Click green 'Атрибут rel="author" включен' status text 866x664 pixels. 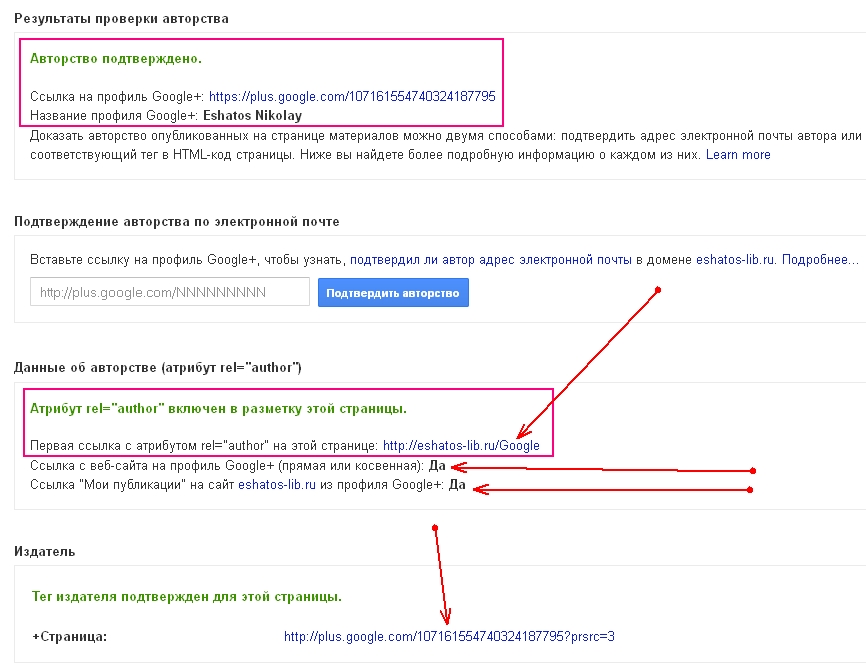(x=218, y=410)
